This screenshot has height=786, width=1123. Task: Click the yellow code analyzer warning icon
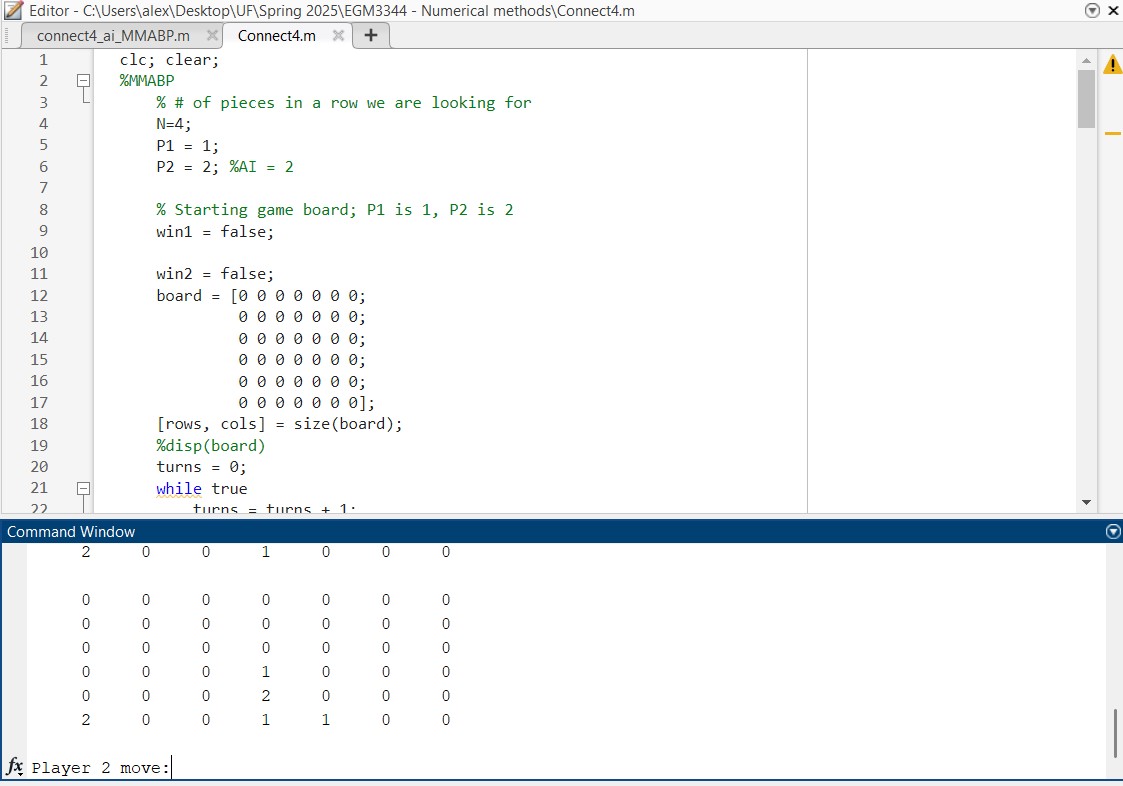click(1111, 65)
